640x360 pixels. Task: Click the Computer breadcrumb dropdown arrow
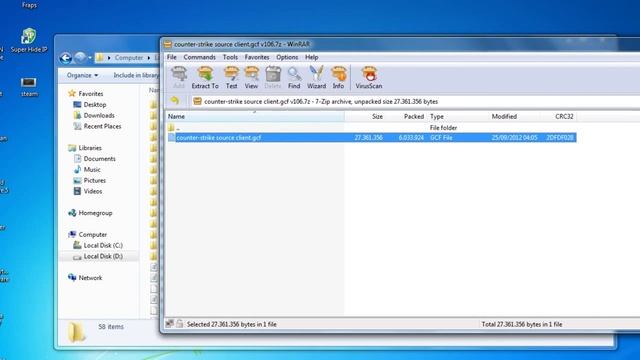pyautogui.click(x=149, y=58)
